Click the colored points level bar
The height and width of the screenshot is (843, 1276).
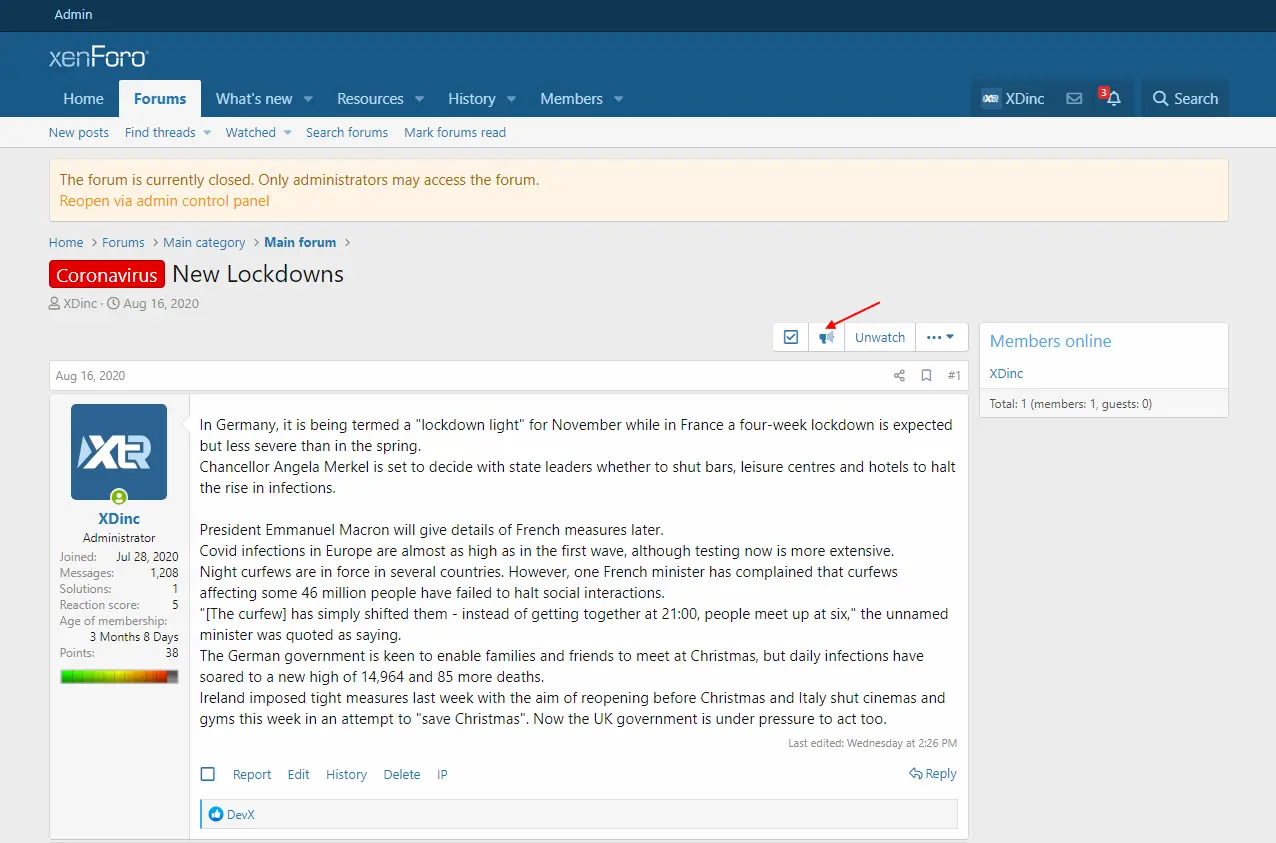pyautogui.click(x=119, y=677)
